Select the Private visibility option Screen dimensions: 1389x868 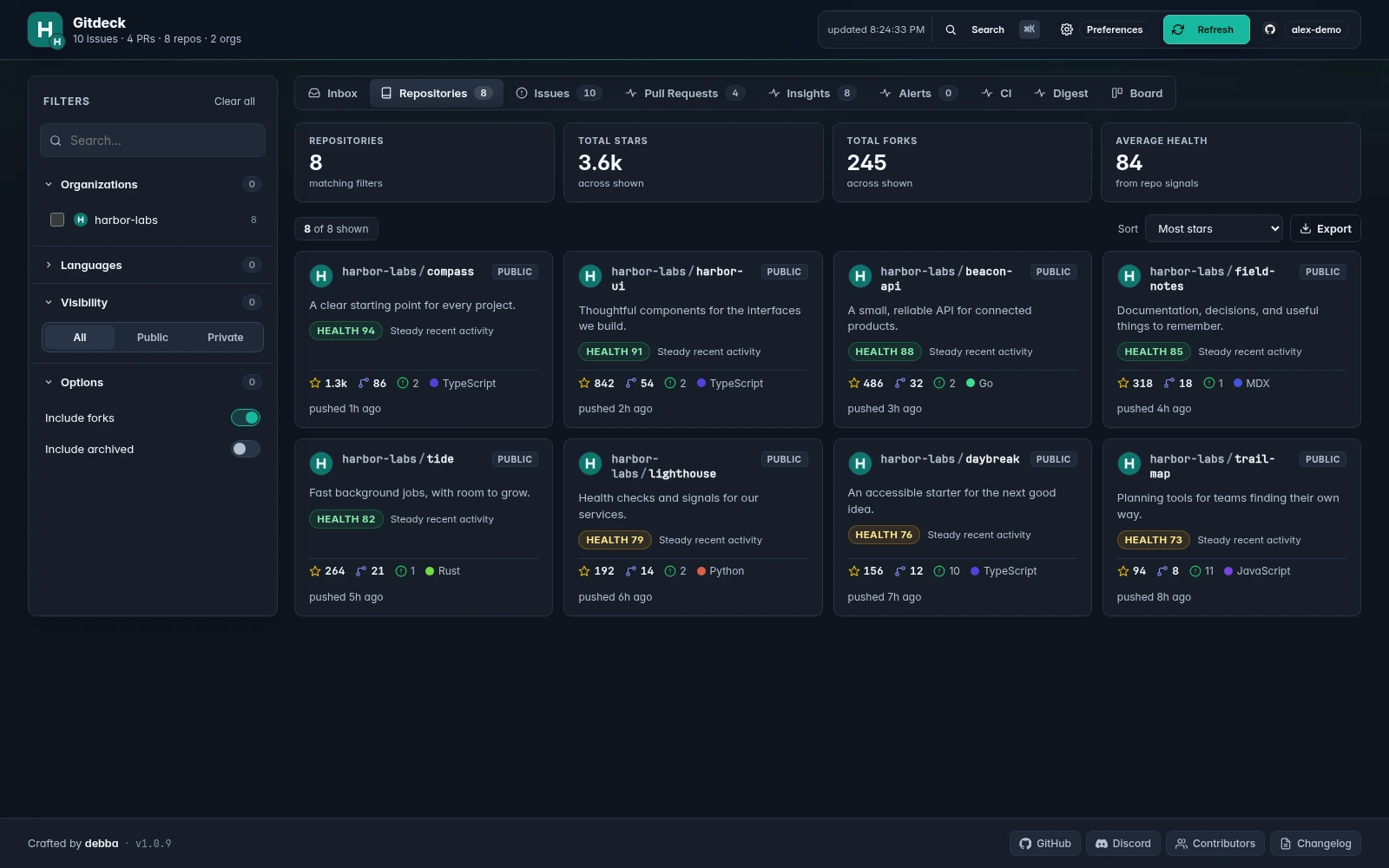coord(226,338)
